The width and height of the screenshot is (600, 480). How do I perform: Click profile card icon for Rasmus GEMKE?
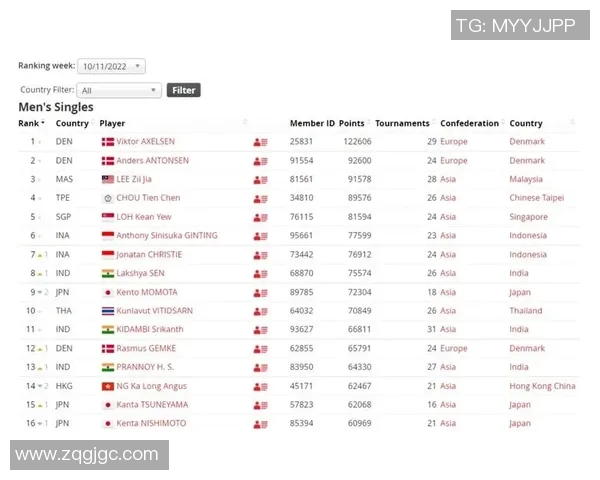click(260, 348)
